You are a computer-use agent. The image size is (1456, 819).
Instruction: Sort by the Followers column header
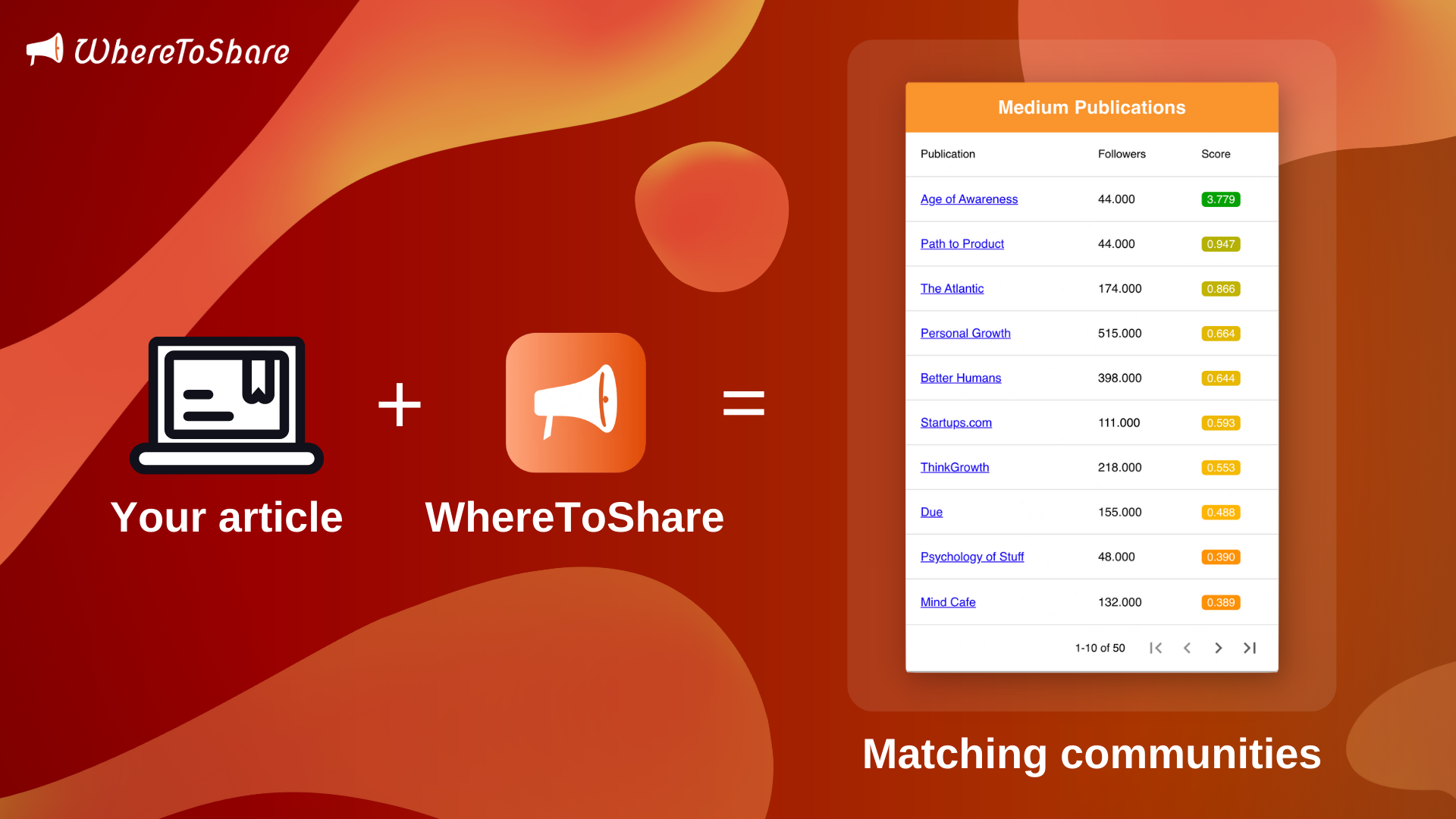tap(1122, 154)
